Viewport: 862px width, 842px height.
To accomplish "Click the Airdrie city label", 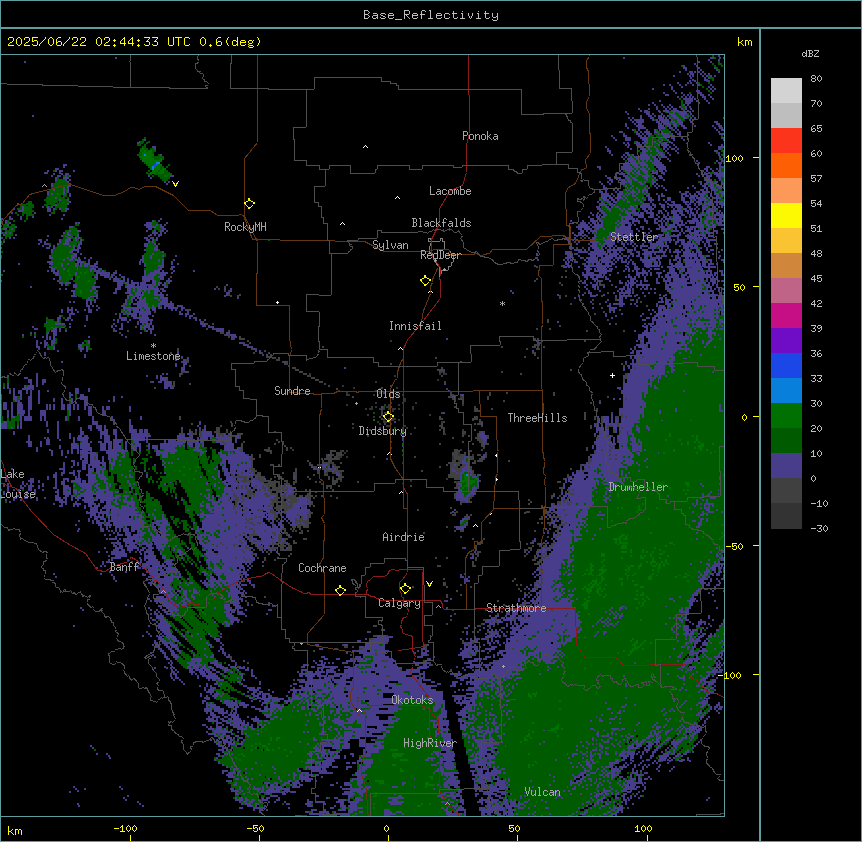I will click(403, 537).
